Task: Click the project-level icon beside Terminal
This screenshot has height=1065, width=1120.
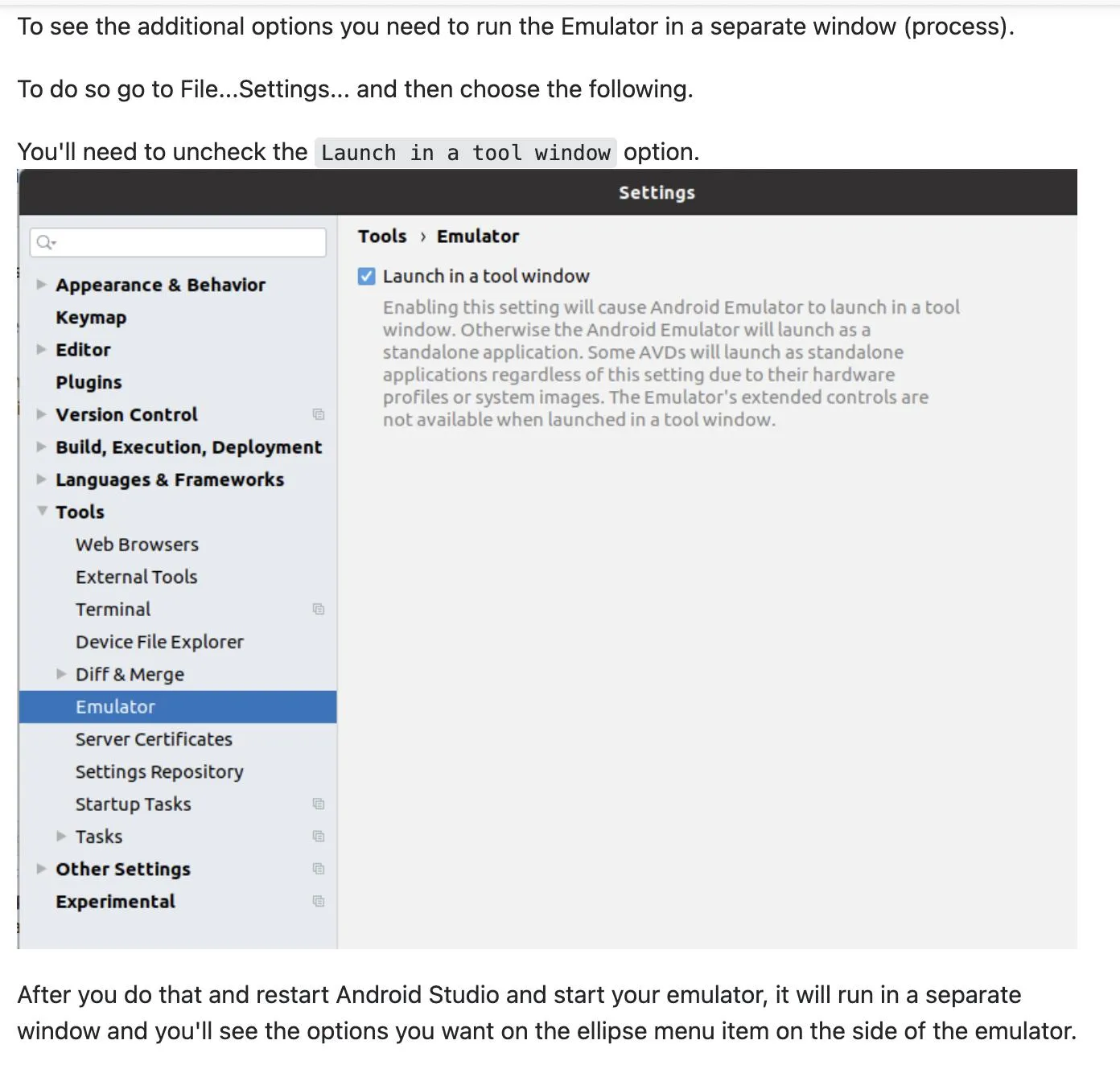Action: [319, 609]
